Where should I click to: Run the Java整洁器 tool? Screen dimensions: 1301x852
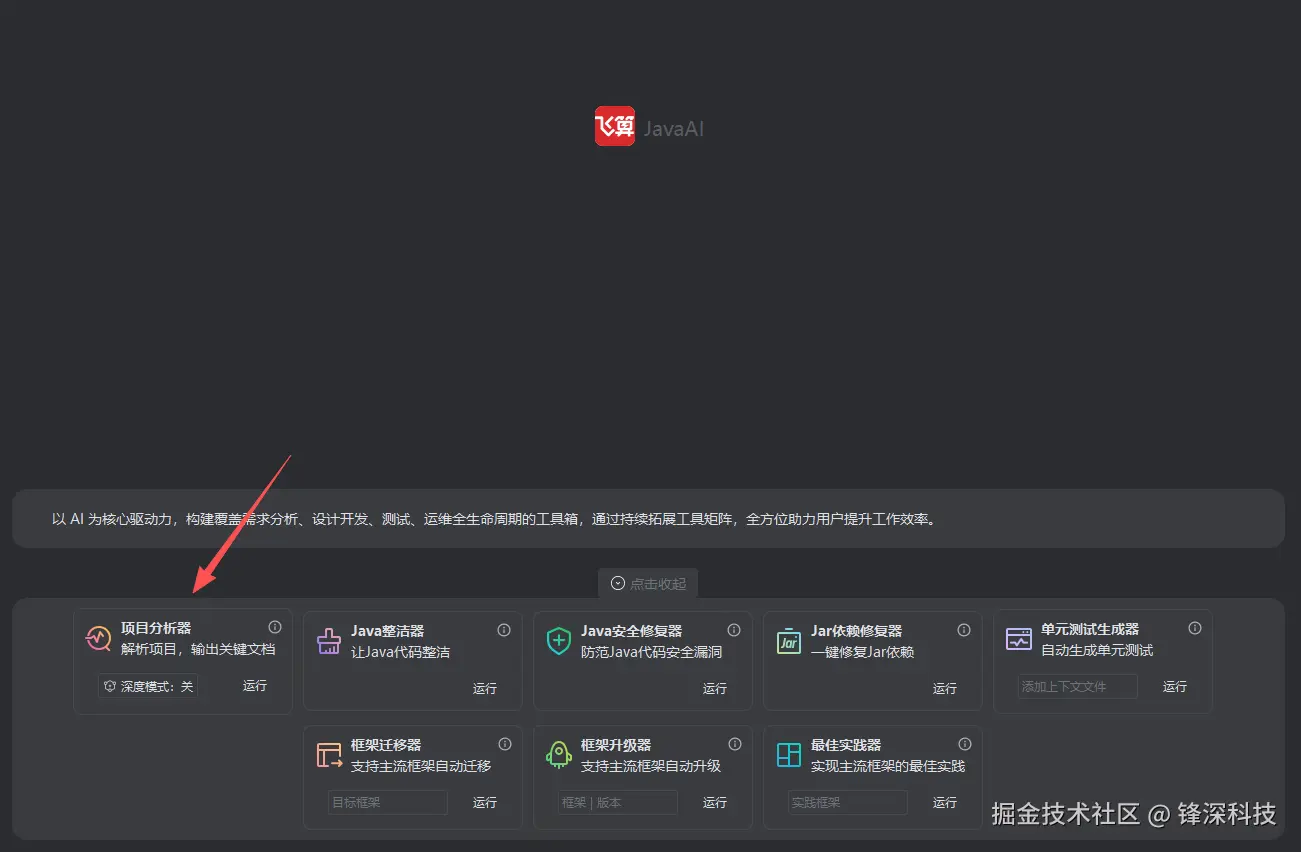point(485,688)
